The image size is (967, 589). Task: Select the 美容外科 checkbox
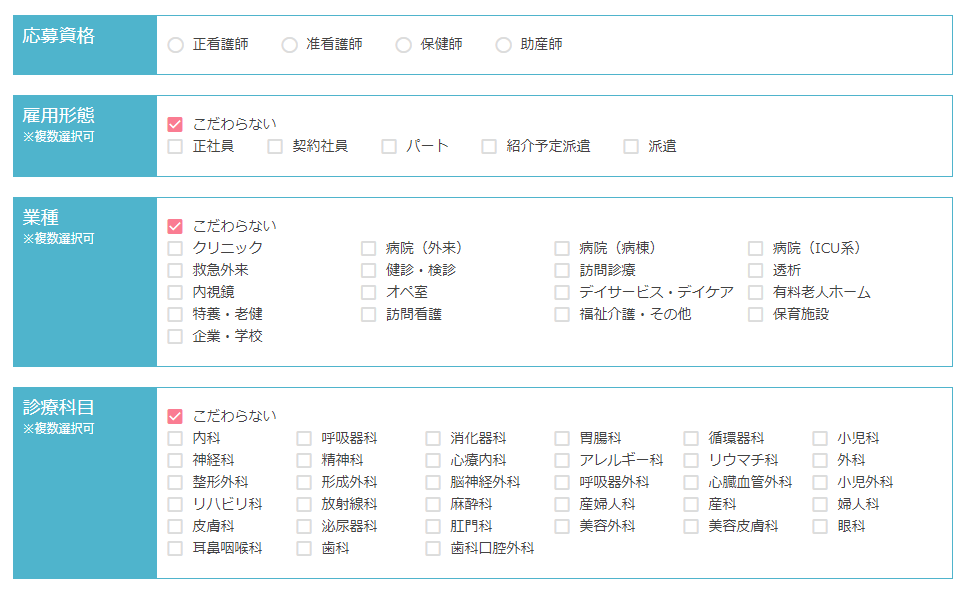(x=562, y=527)
